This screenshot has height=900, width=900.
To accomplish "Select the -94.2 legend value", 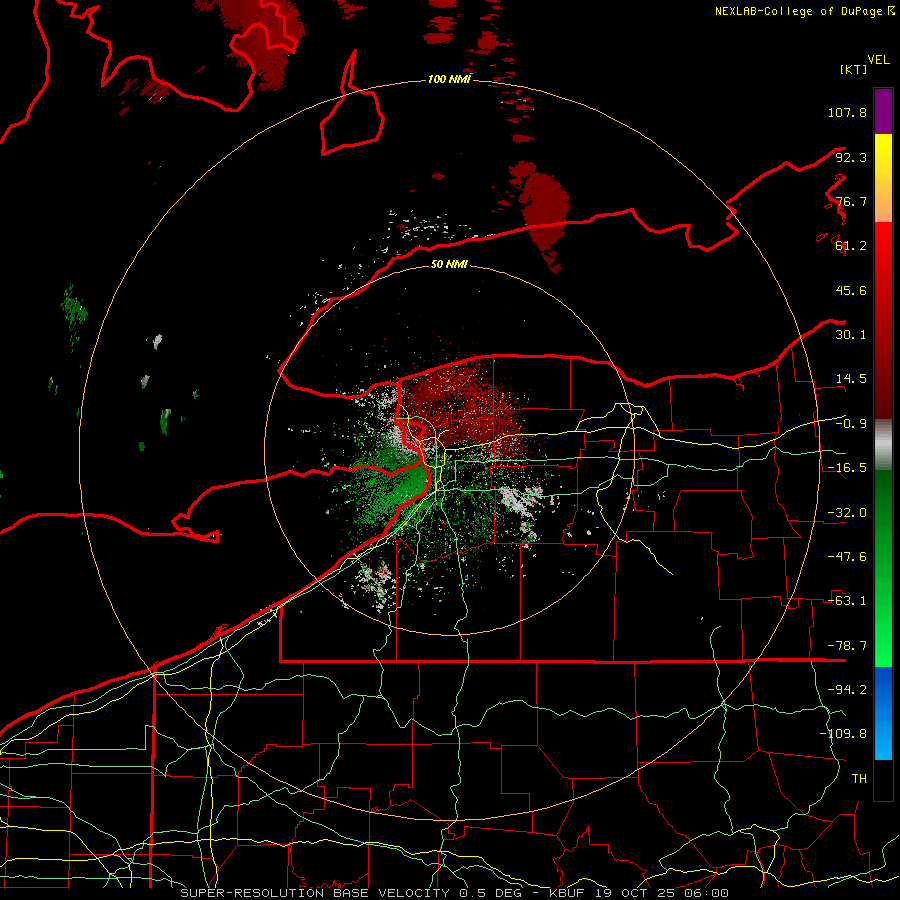I will pyautogui.click(x=847, y=689).
